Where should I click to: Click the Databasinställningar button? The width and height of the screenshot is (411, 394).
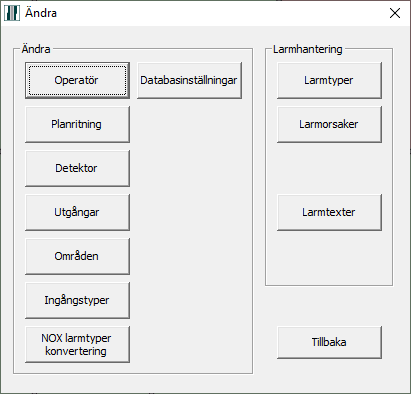click(189, 80)
